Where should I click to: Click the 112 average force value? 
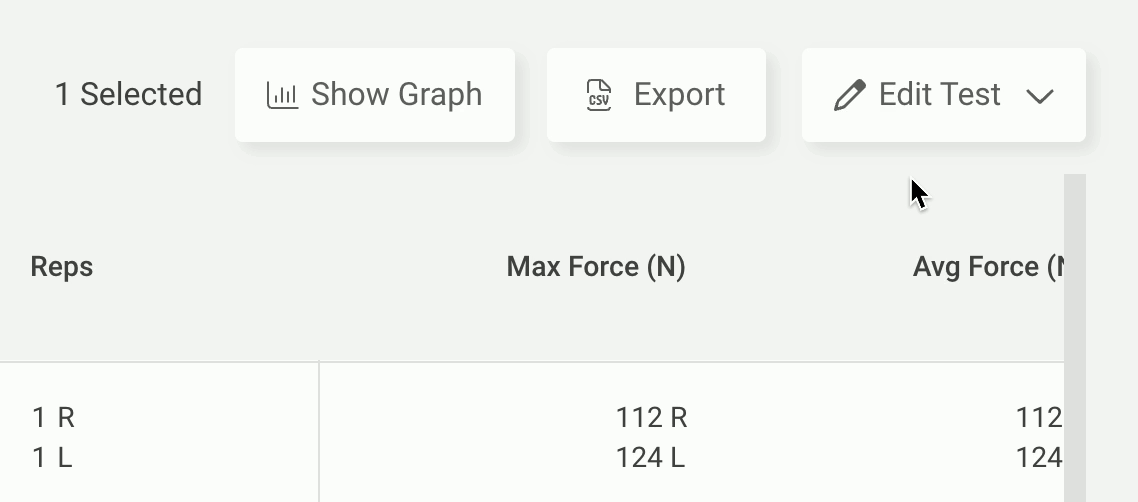click(x=1039, y=418)
